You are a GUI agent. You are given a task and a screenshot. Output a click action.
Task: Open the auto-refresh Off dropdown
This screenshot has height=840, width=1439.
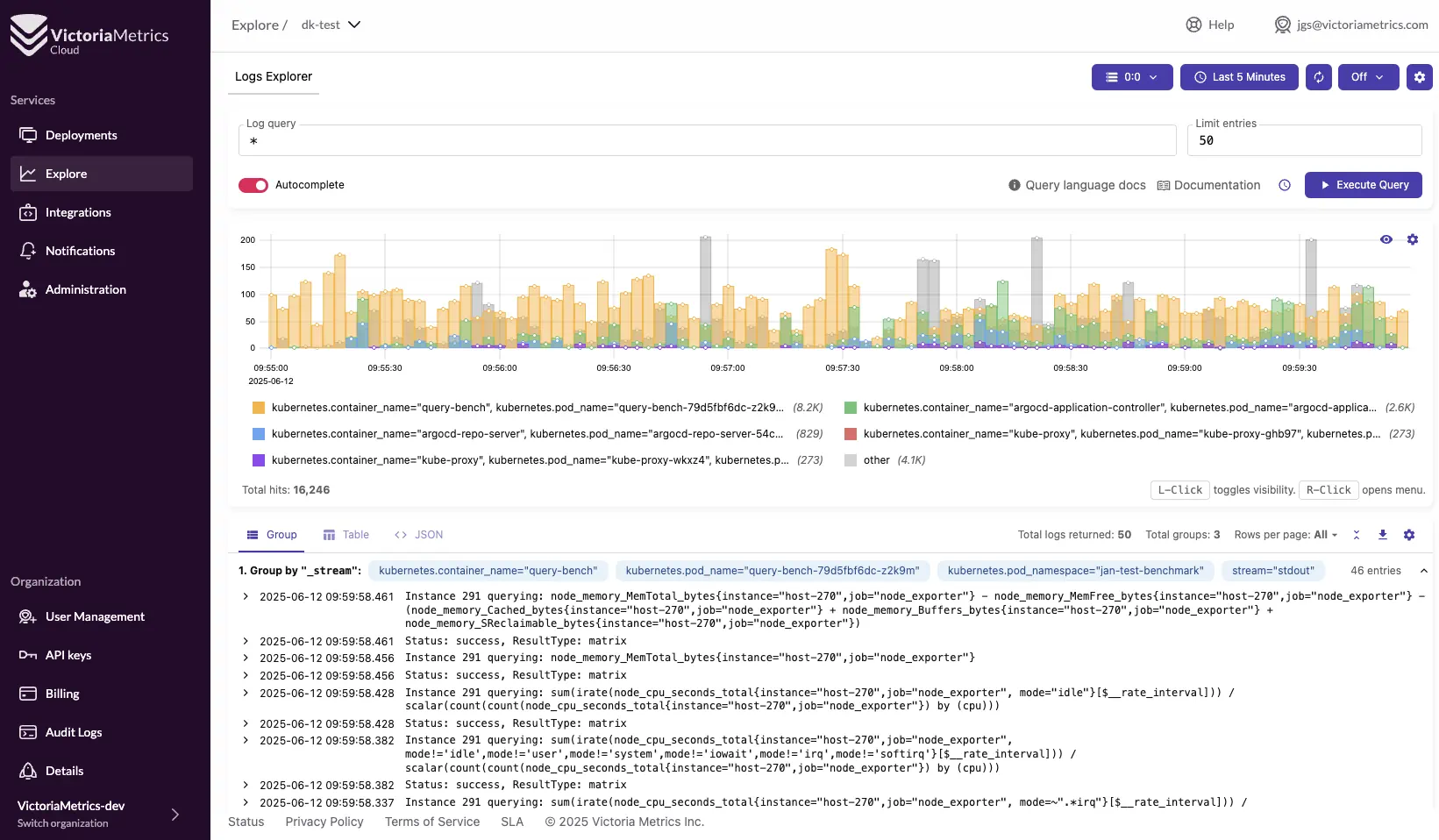pos(1368,77)
